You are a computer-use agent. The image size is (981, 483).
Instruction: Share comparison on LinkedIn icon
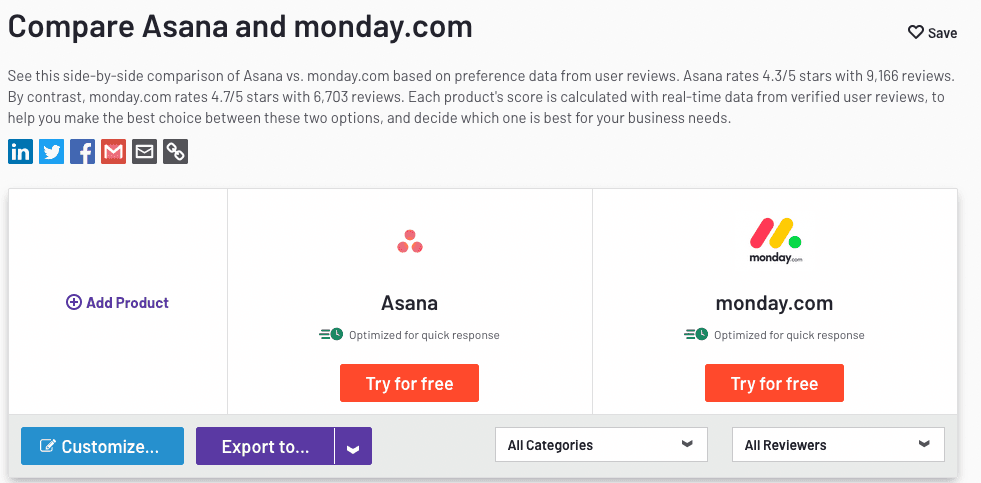click(x=20, y=151)
